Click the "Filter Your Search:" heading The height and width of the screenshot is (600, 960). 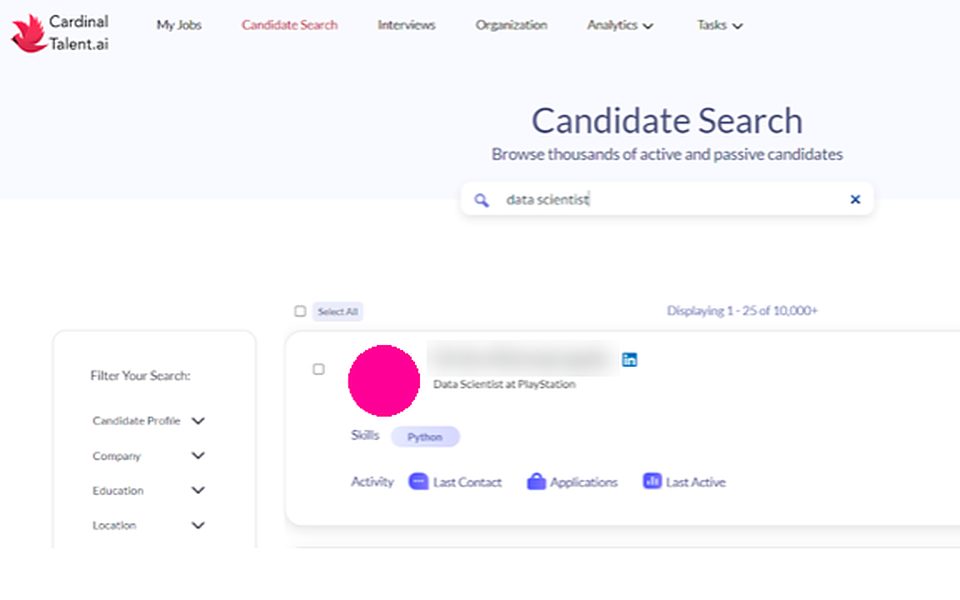(140, 375)
